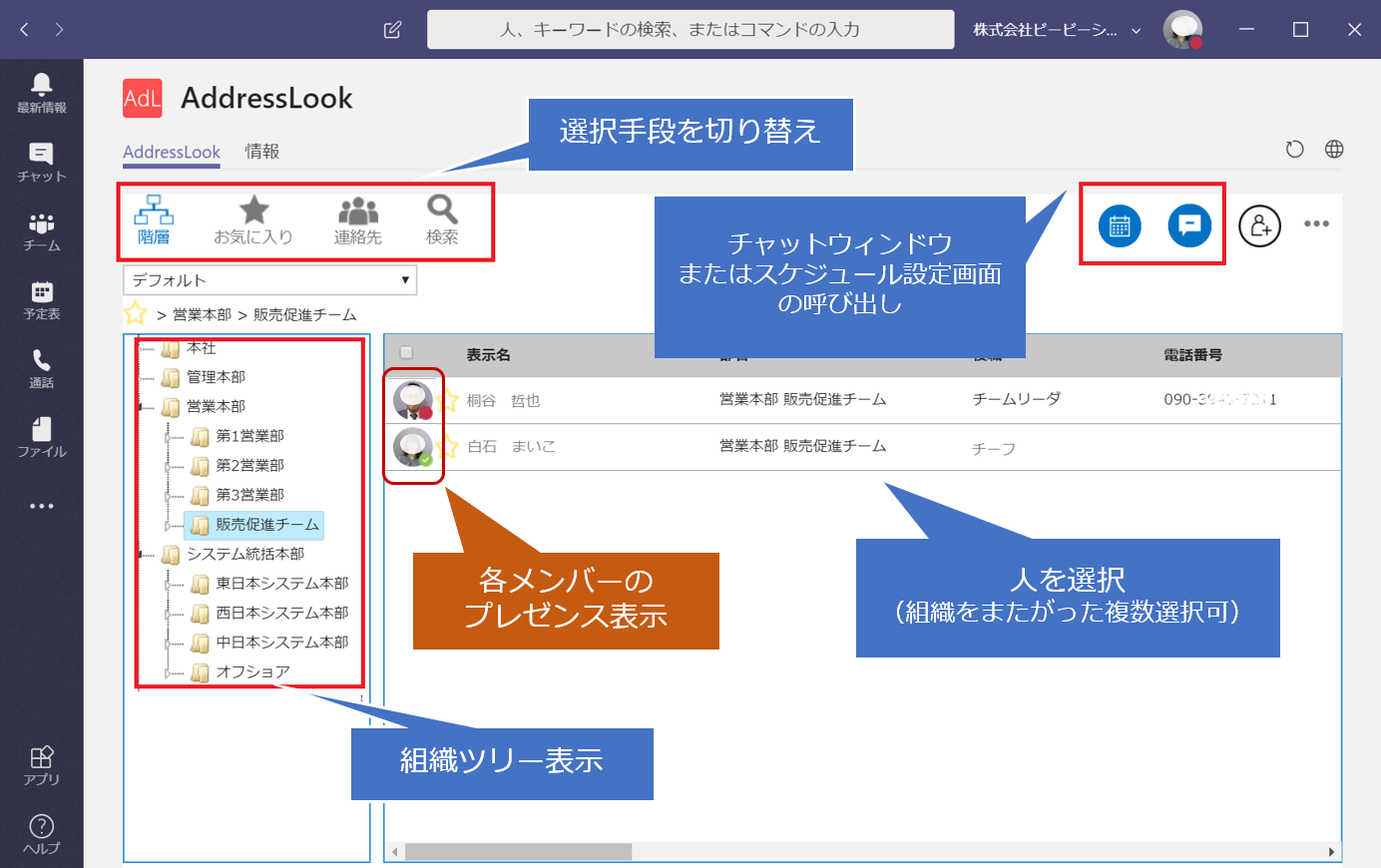Open the AddressLook more options ellipsis
Image resolution: width=1381 pixels, height=868 pixels.
click(1316, 223)
